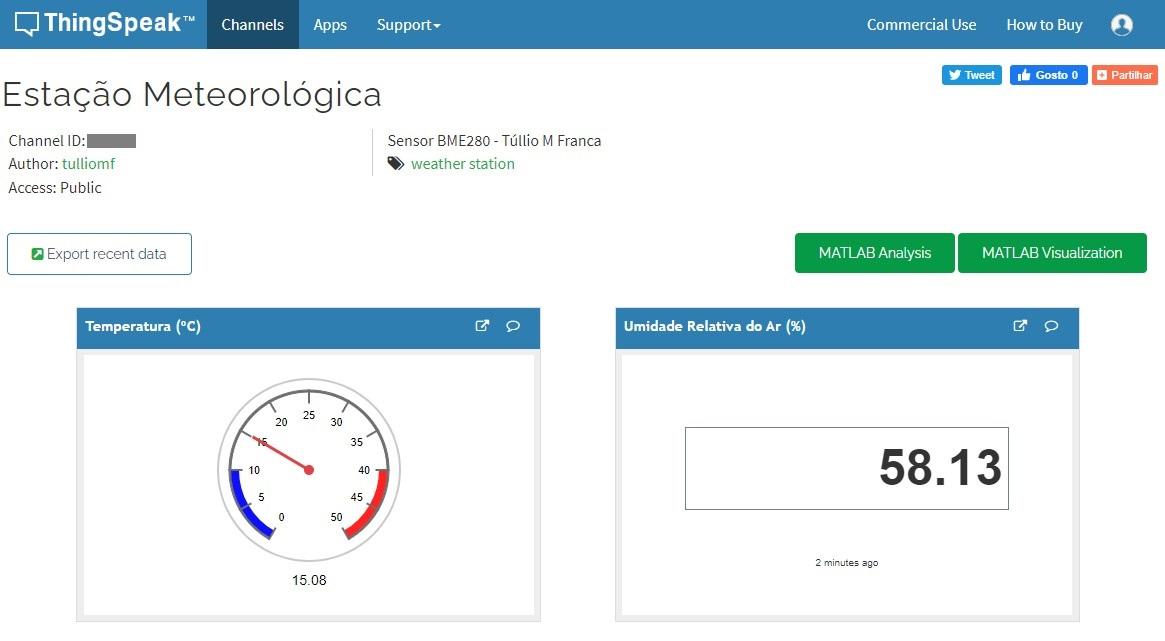1165x641 pixels.
Task: Click the Channel ID label
Action: (47, 140)
